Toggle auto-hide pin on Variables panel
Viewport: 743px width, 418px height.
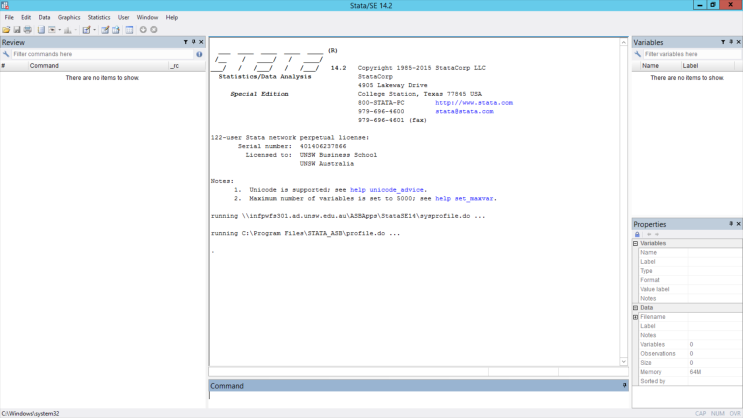pos(731,42)
